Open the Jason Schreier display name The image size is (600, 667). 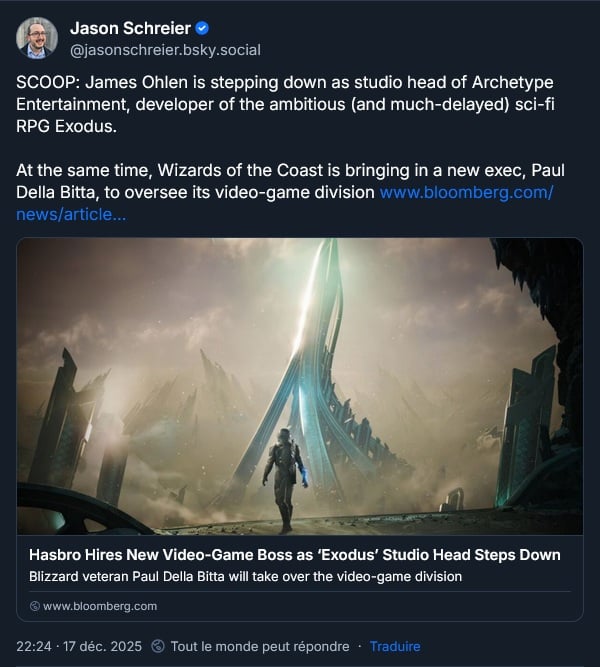pyautogui.click(x=130, y=29)
